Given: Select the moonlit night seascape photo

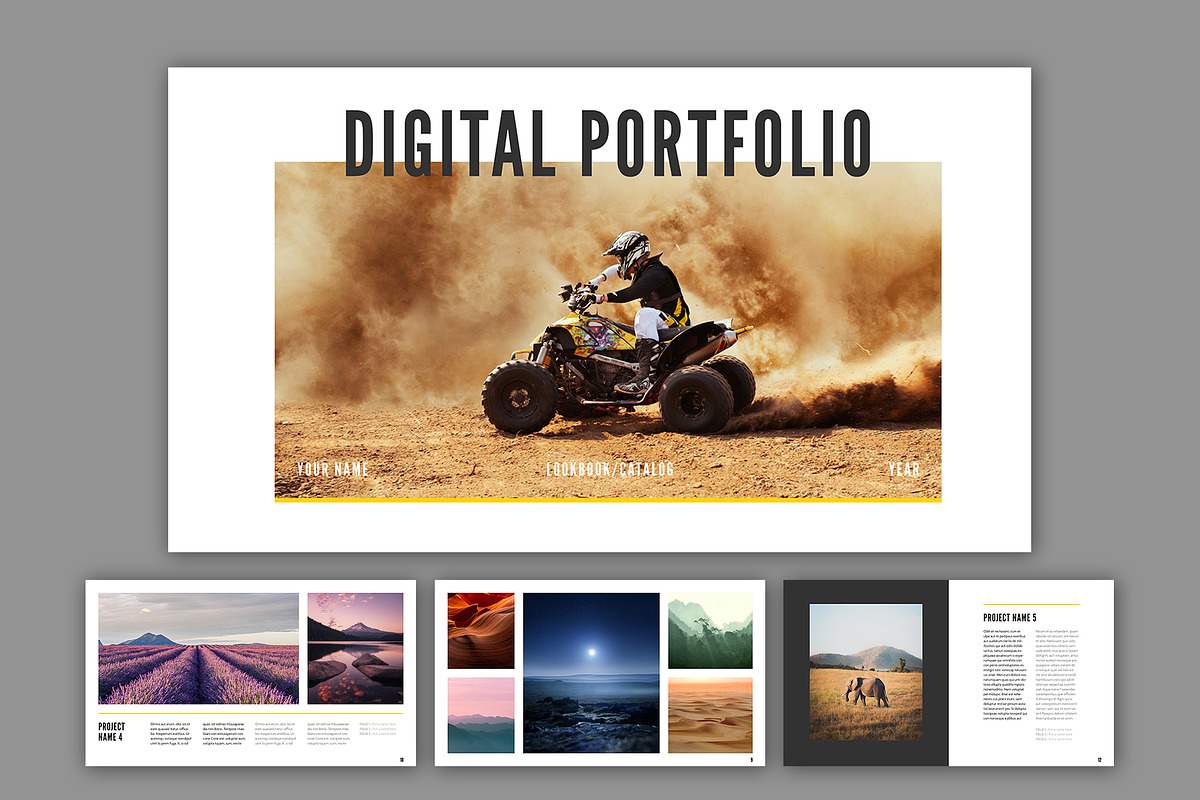Looking at the screenshot, I should click(591, 673).
